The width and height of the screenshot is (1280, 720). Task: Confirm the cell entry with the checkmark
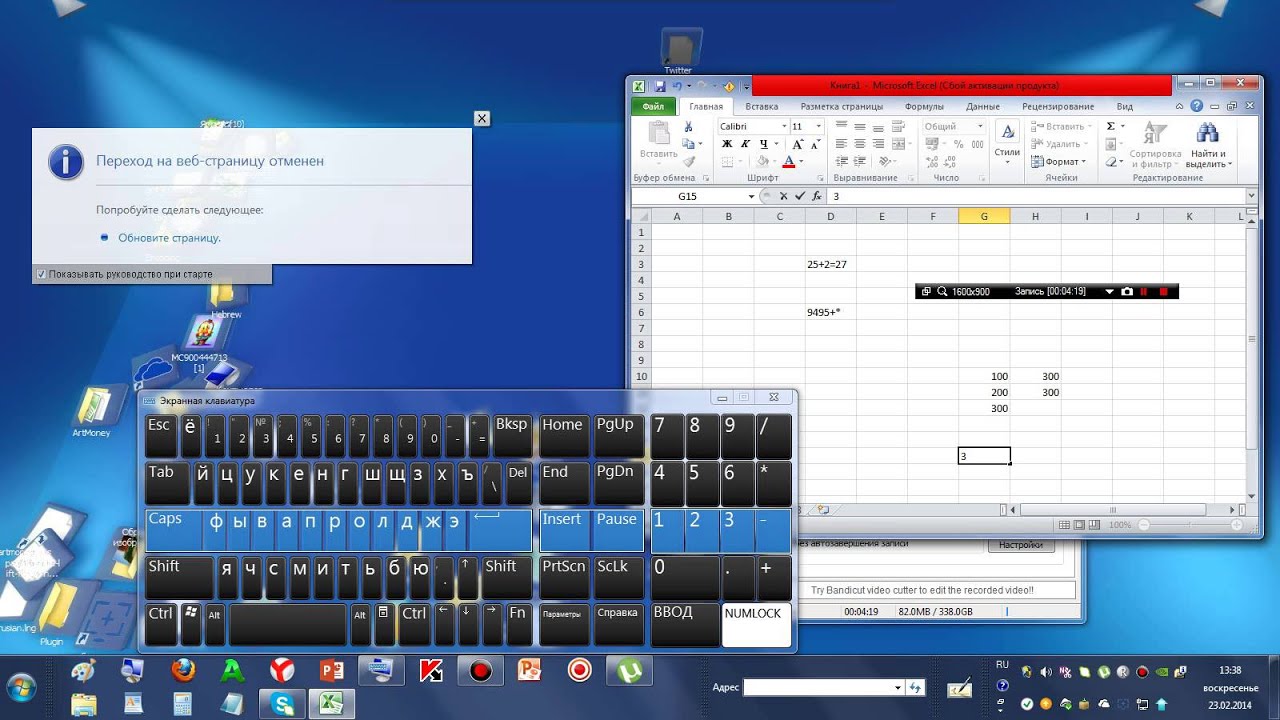(799, 196)
